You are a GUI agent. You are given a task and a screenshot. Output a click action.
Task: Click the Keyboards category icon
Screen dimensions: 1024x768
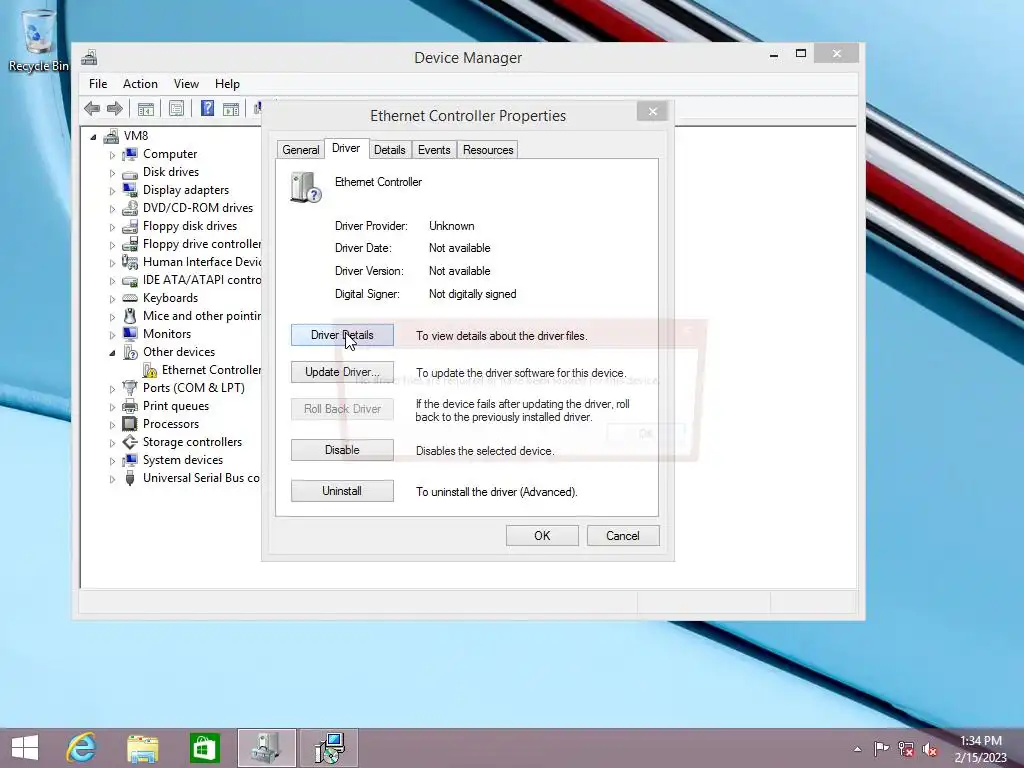(130, 298)
